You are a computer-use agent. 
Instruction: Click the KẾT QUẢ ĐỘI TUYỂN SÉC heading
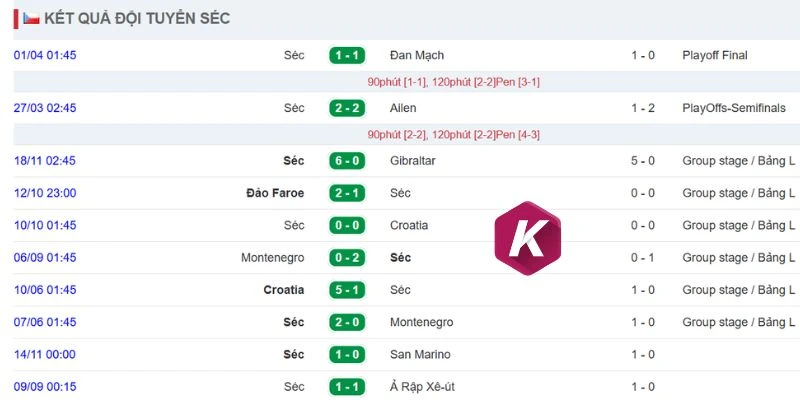point(137,18)
